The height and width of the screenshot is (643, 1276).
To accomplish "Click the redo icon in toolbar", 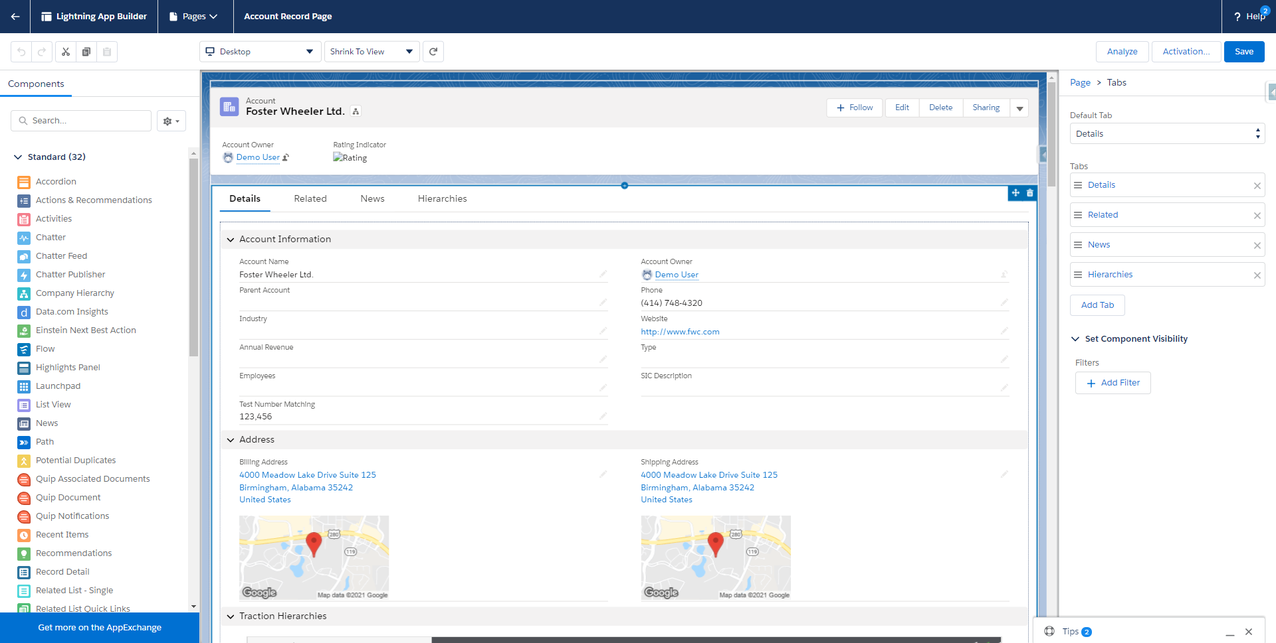I will 41,51.
